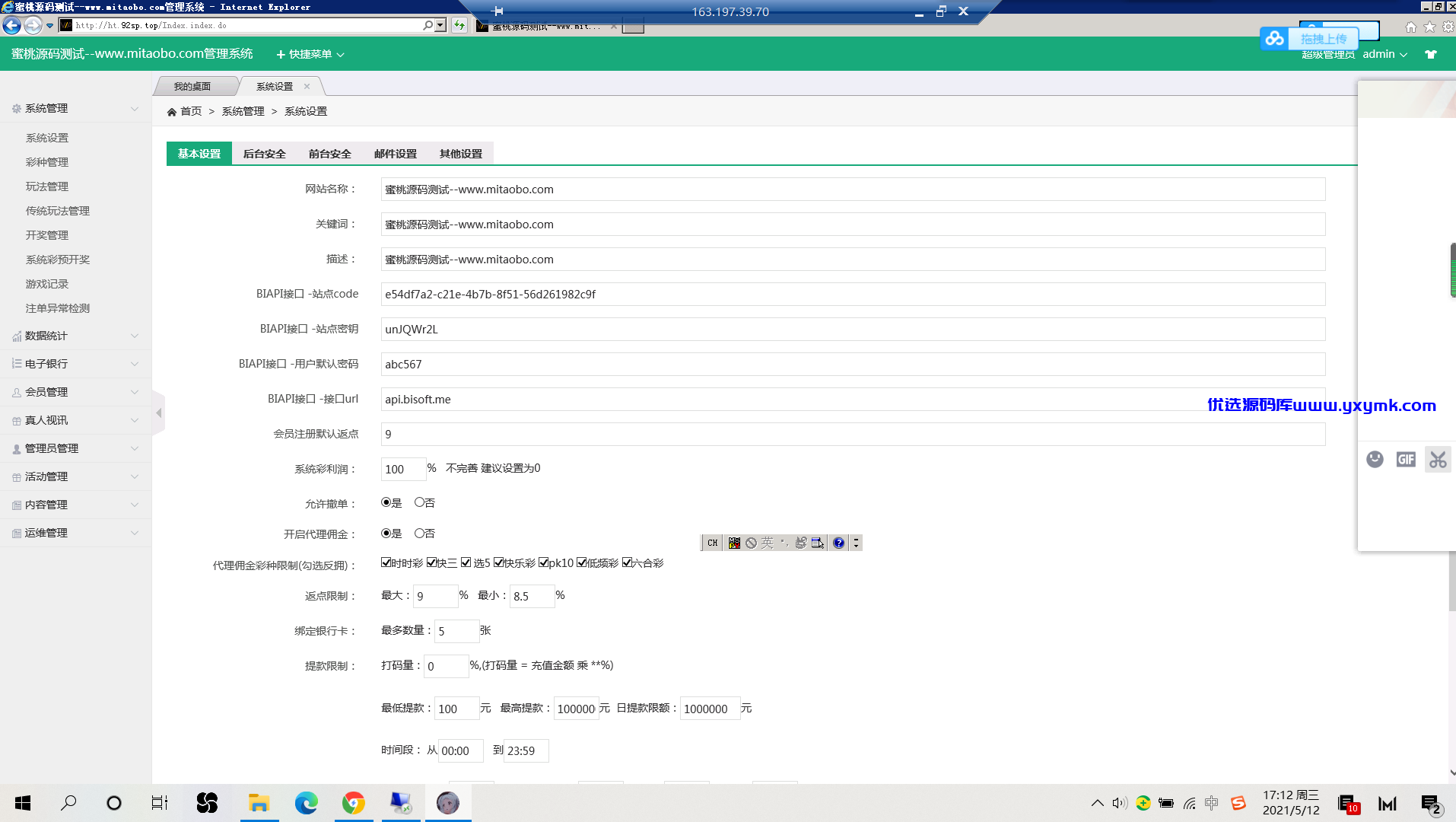Open 开奖管理 in sidebar
1456x822 pixels.
click(x=47, y=235)
